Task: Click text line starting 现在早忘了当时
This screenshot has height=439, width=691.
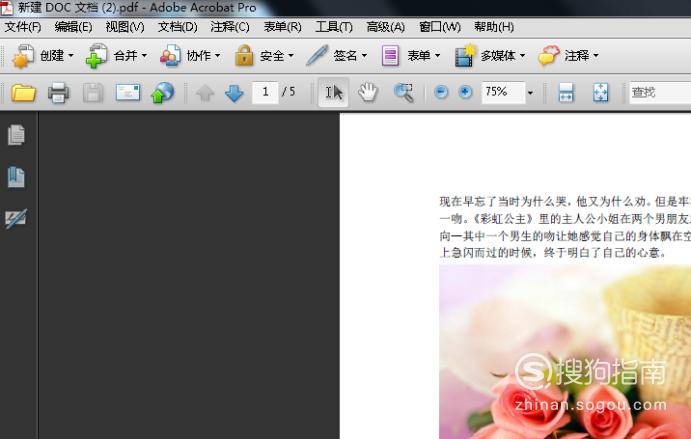Action: pos(565,202)
